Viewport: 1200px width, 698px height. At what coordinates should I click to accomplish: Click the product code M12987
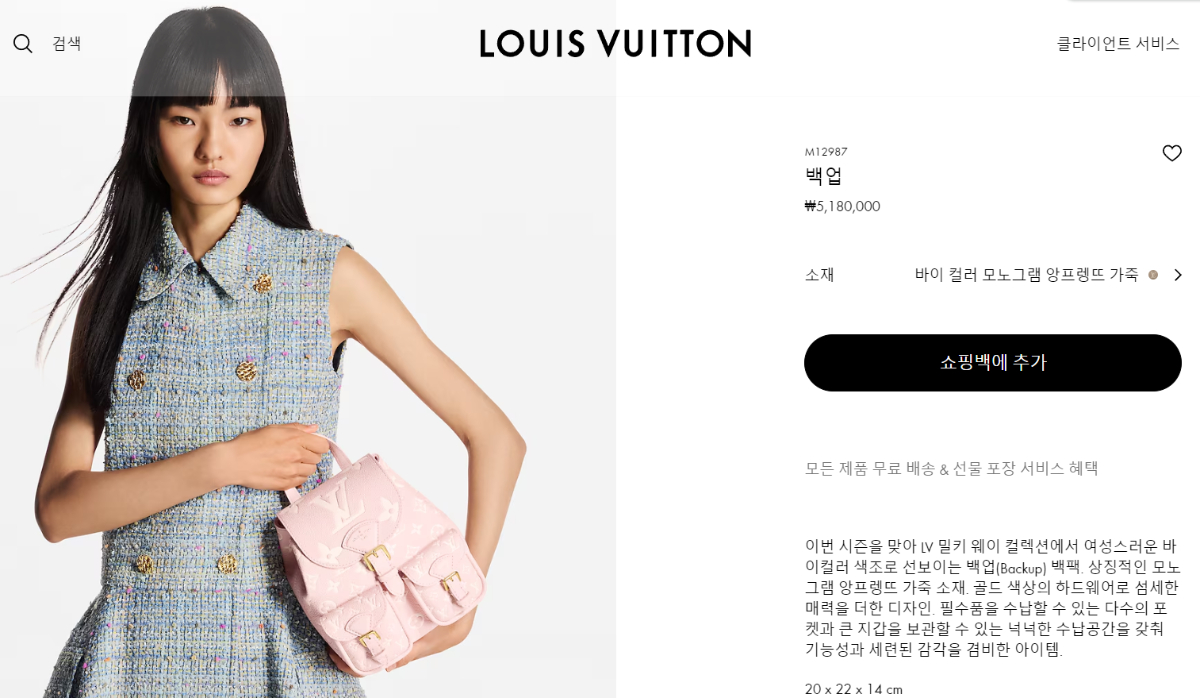click(826, 152)
